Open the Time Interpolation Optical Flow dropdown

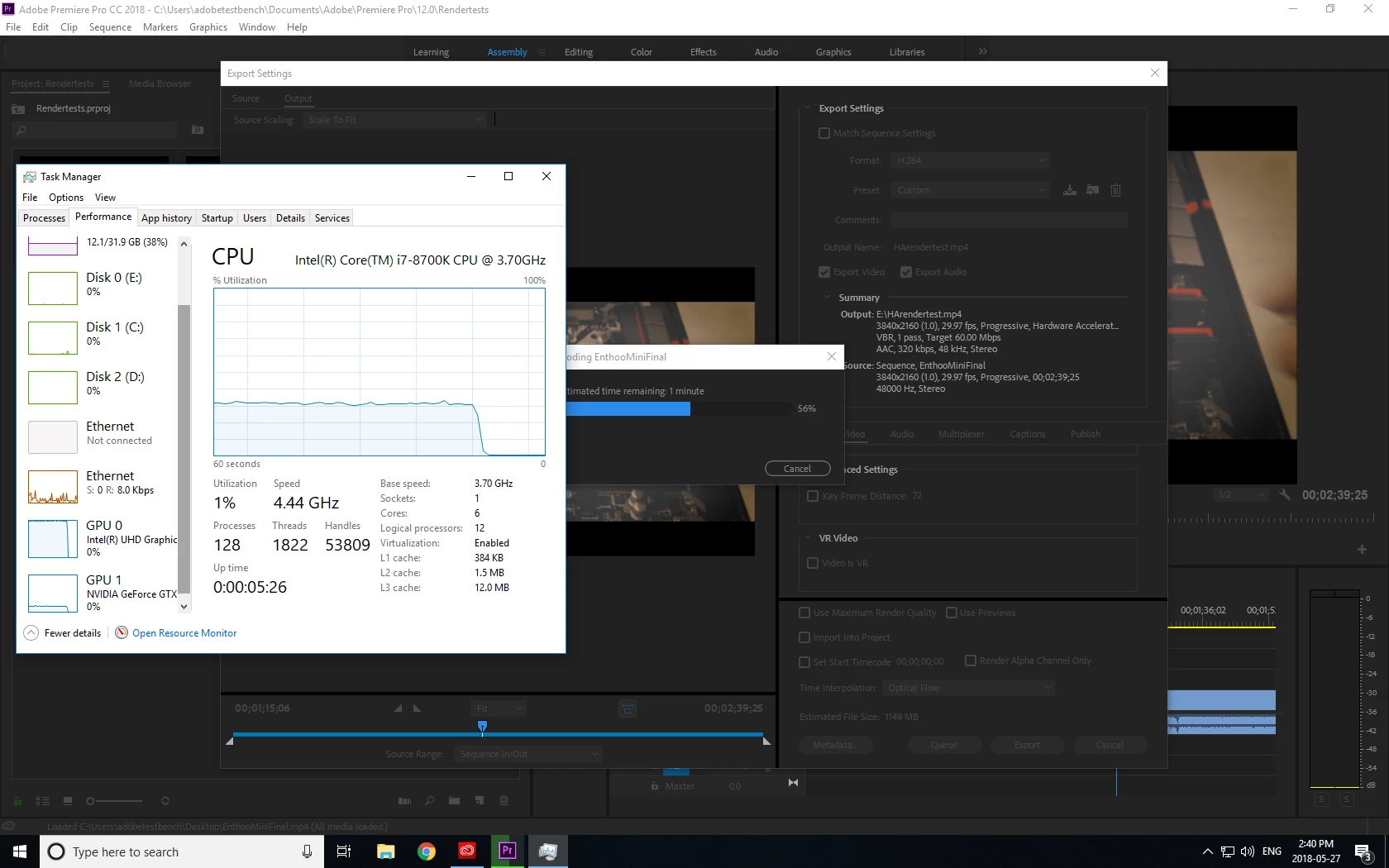969,688
